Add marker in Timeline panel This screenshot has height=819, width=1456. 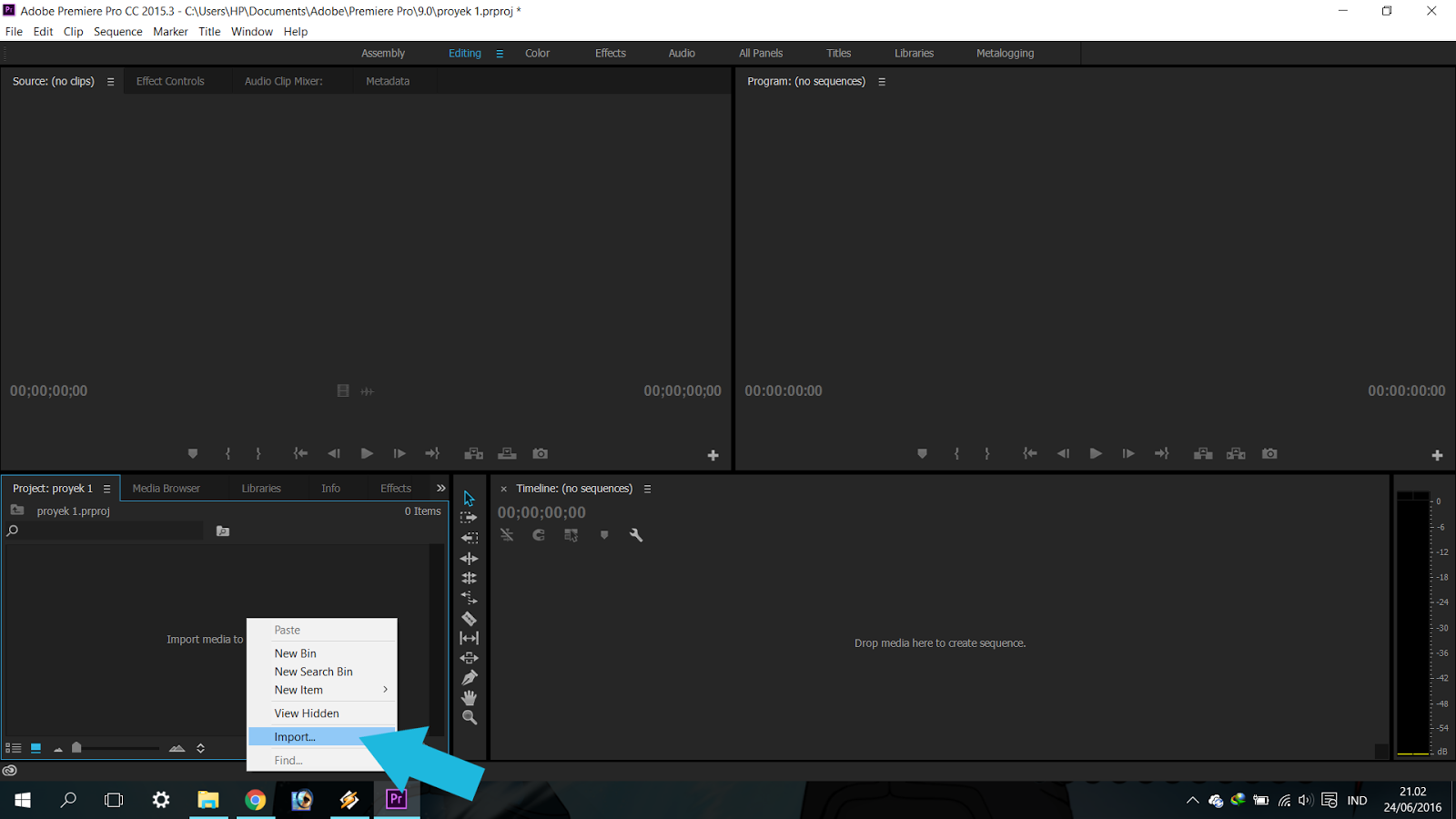604,535
